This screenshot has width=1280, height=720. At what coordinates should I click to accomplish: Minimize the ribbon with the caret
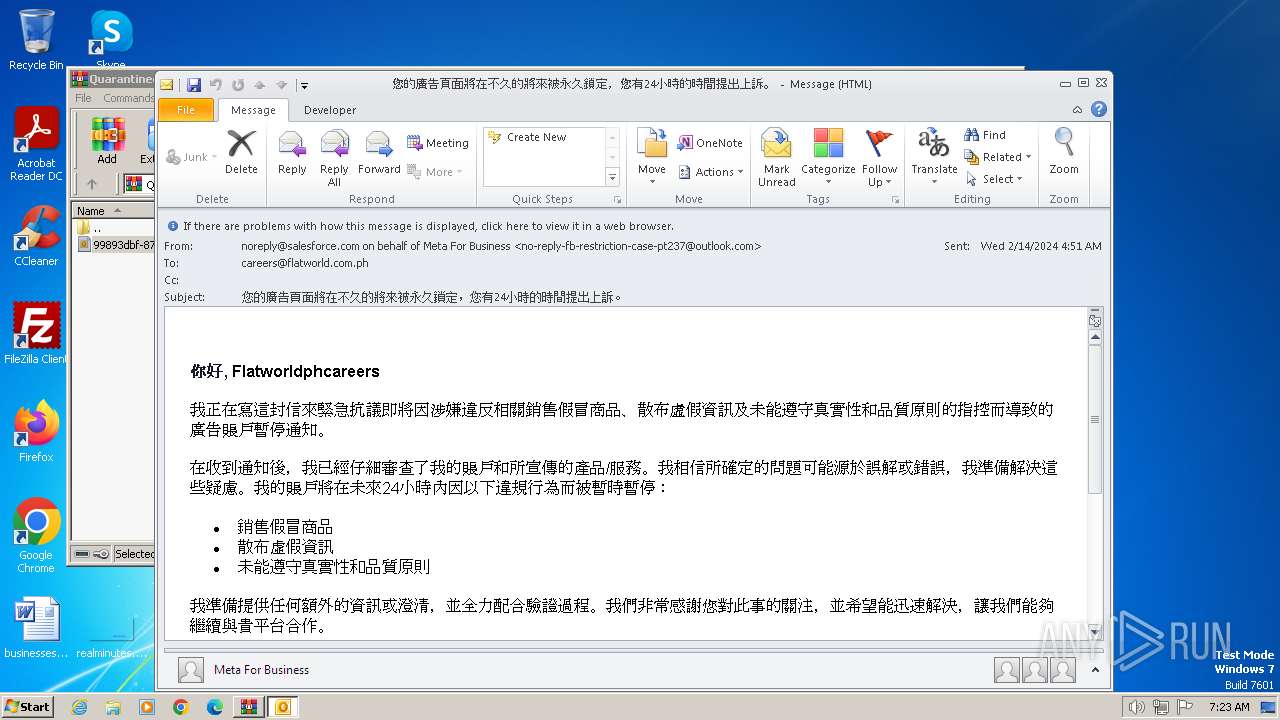(x=1077, y=110)
